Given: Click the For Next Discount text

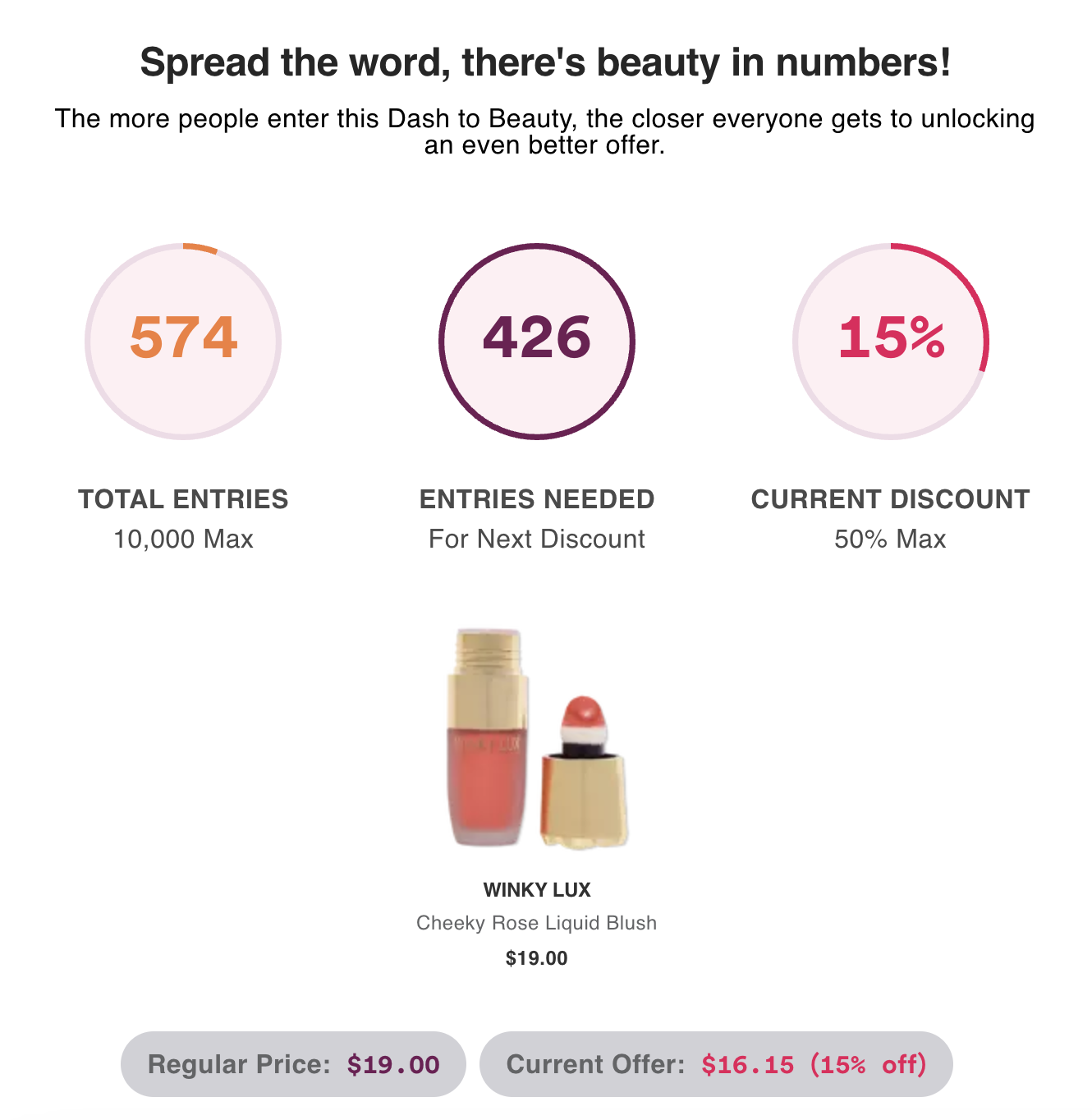Looking at the screenshot, I should tap(537, 539).
